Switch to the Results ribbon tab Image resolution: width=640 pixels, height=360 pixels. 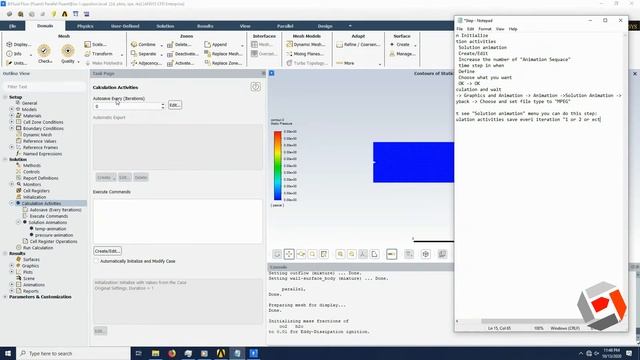point(205,26)
